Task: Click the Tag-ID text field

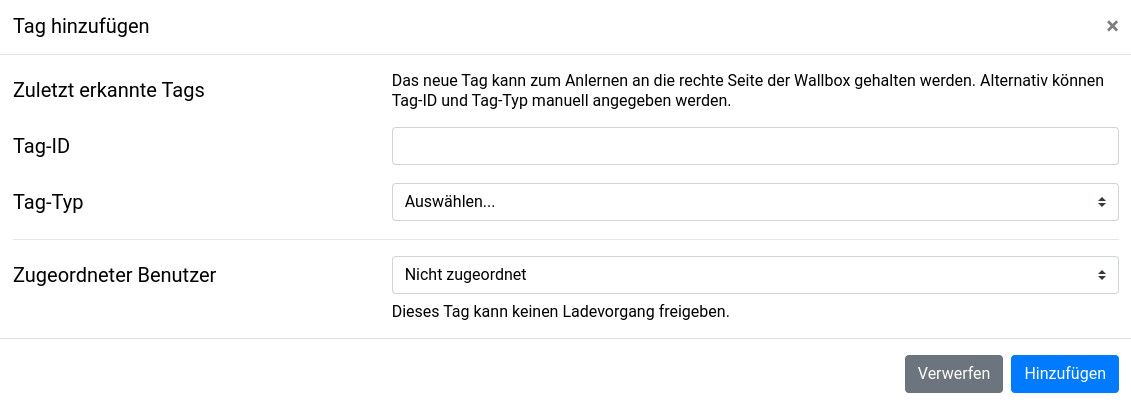Action: (x=755, y=146)
